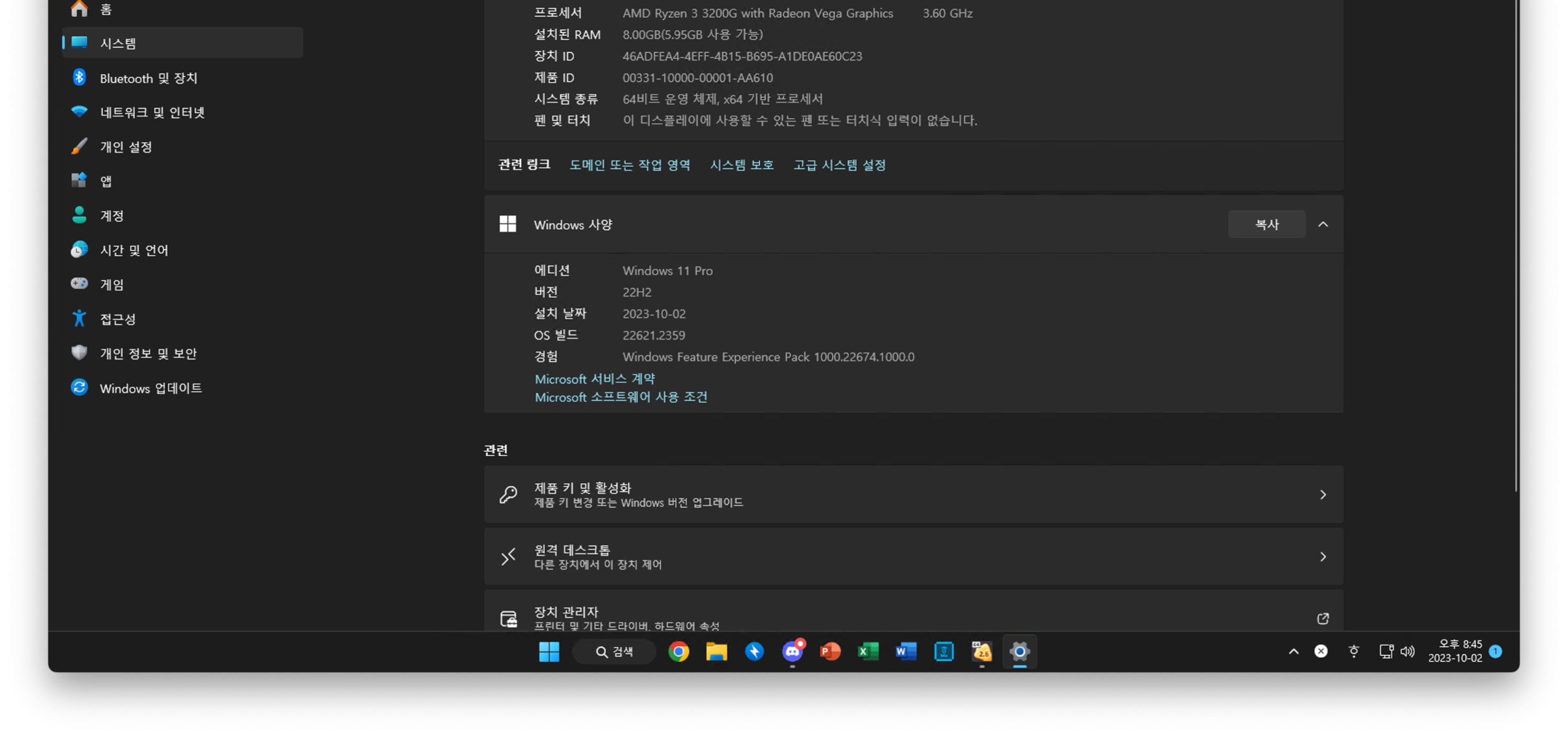The height and width of the screenshot is (736, 1568).
Task: Open Microsoft 소프트웨어 사용 조건 link
Action: [x=621, y=396]
